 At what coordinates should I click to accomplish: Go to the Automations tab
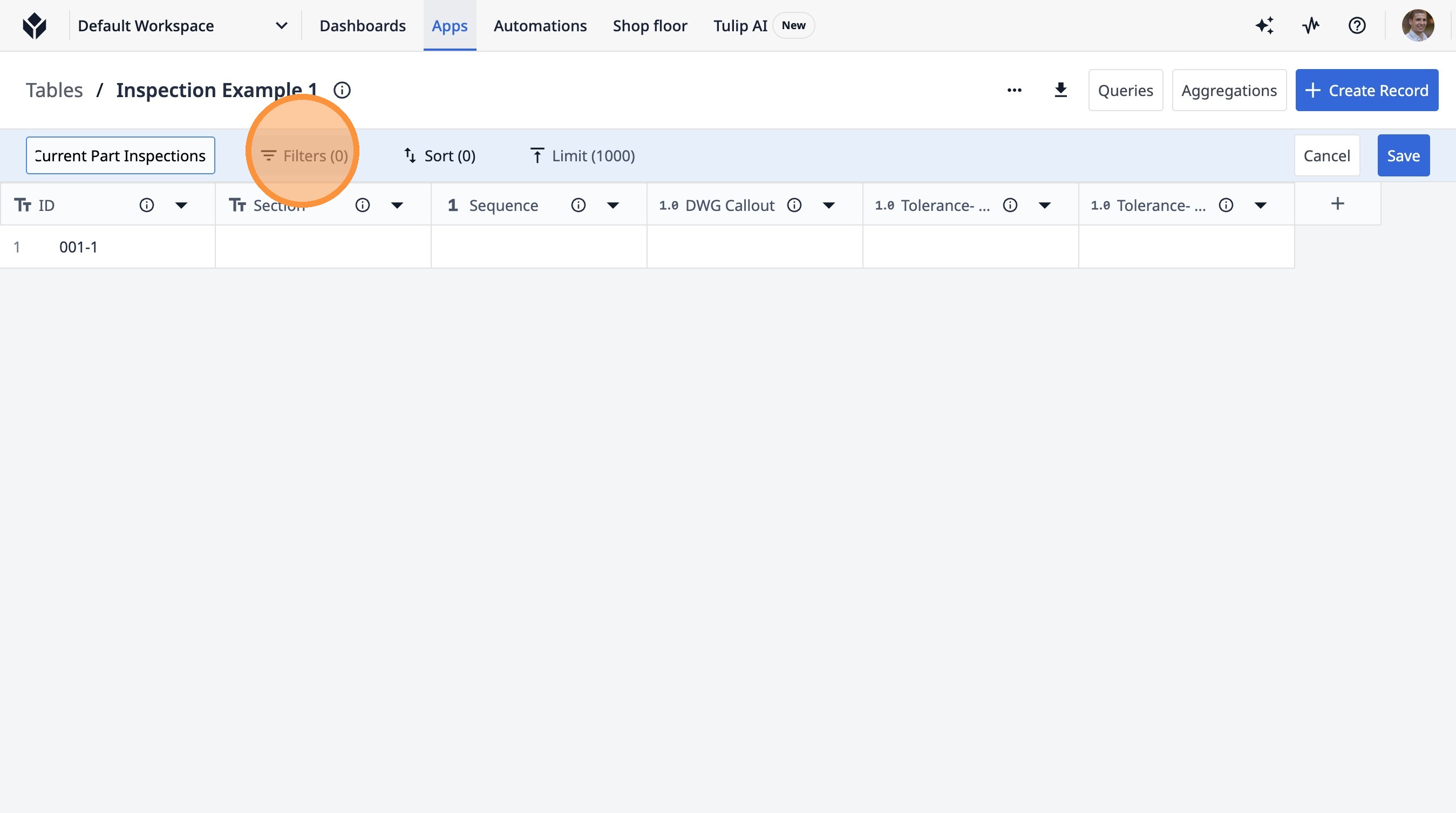coord(540,25)
